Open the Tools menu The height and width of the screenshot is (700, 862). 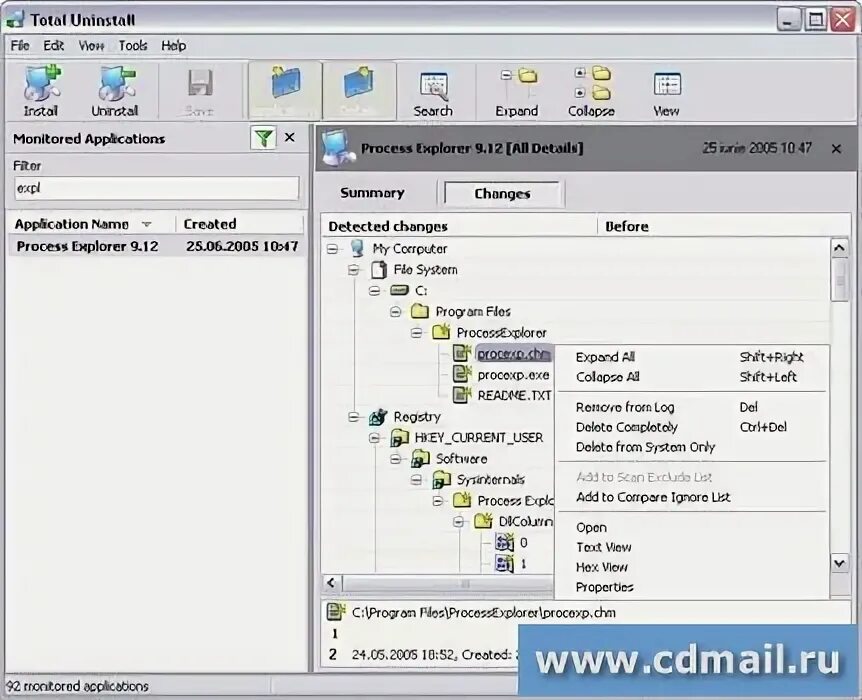pyautogui.click(x=133, y=46)
